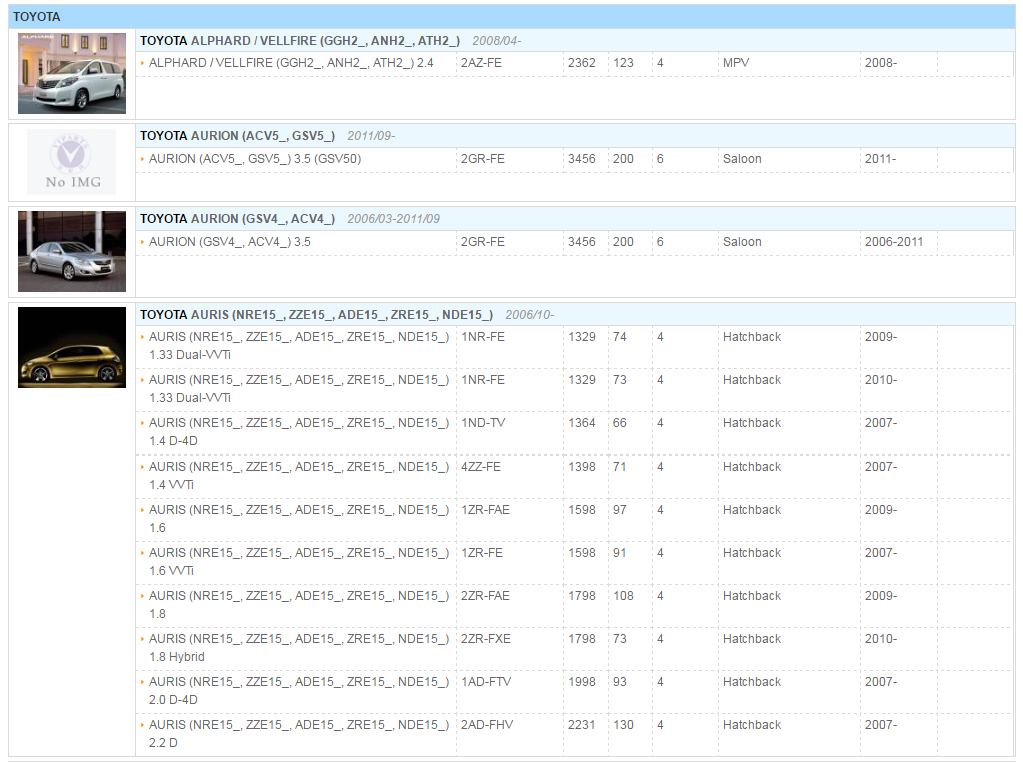Click the No IMG placeholder for Aurion ACV5
Viewport: 1023px width, 762px height.
coord(71,162)
